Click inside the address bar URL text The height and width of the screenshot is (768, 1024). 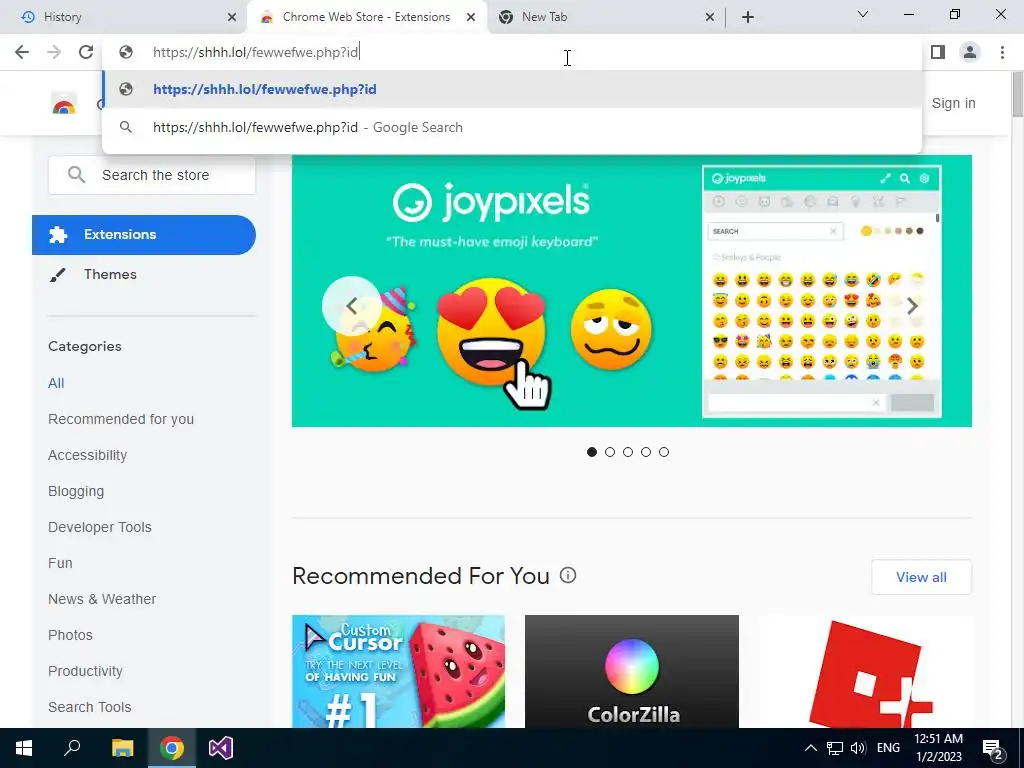coord(255,52)
